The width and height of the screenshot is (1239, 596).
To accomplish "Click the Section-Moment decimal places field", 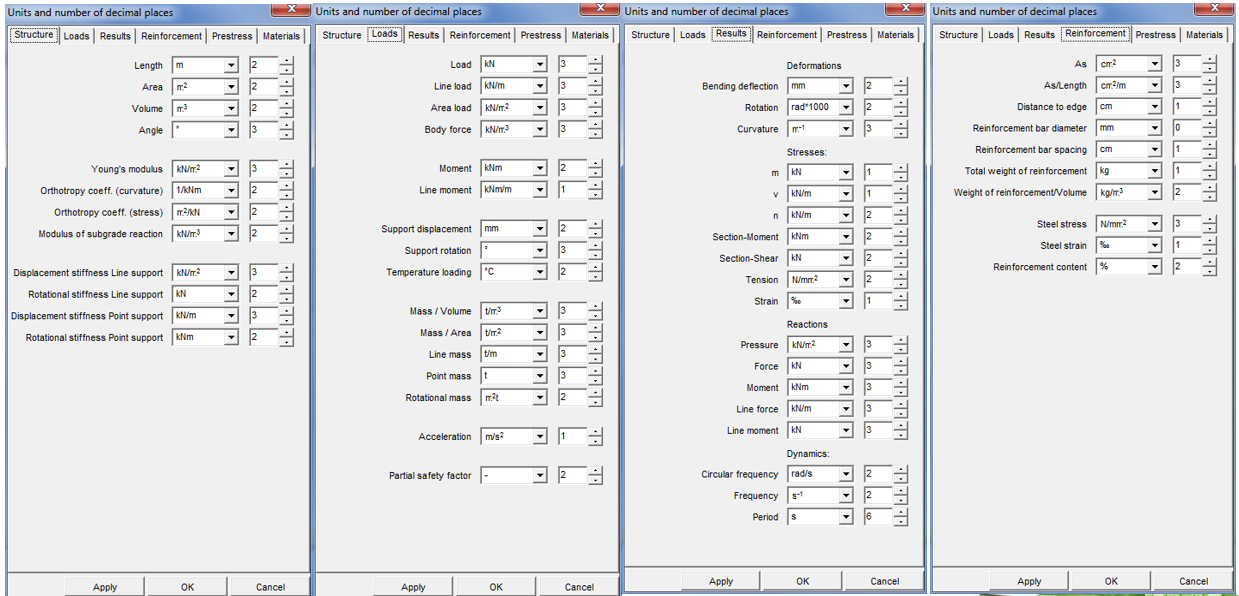I will click(x=878, y=236).
